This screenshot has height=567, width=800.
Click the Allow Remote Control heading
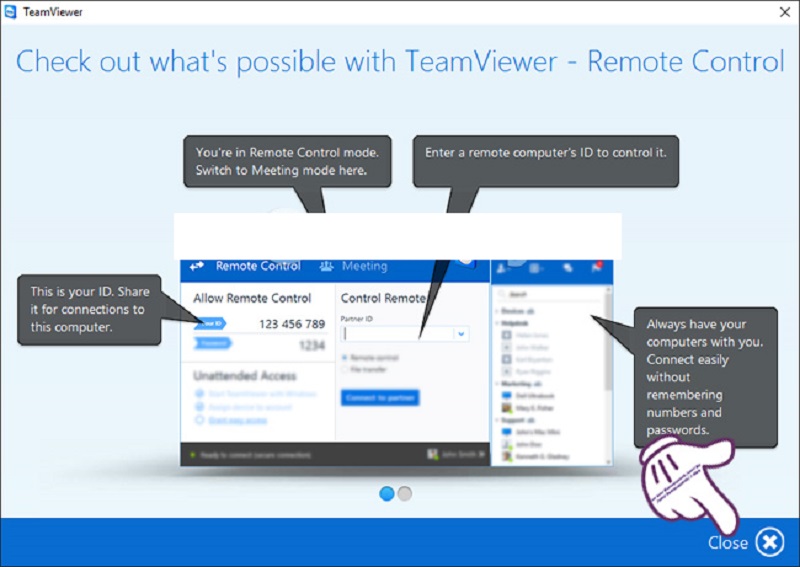coord(252,298)
